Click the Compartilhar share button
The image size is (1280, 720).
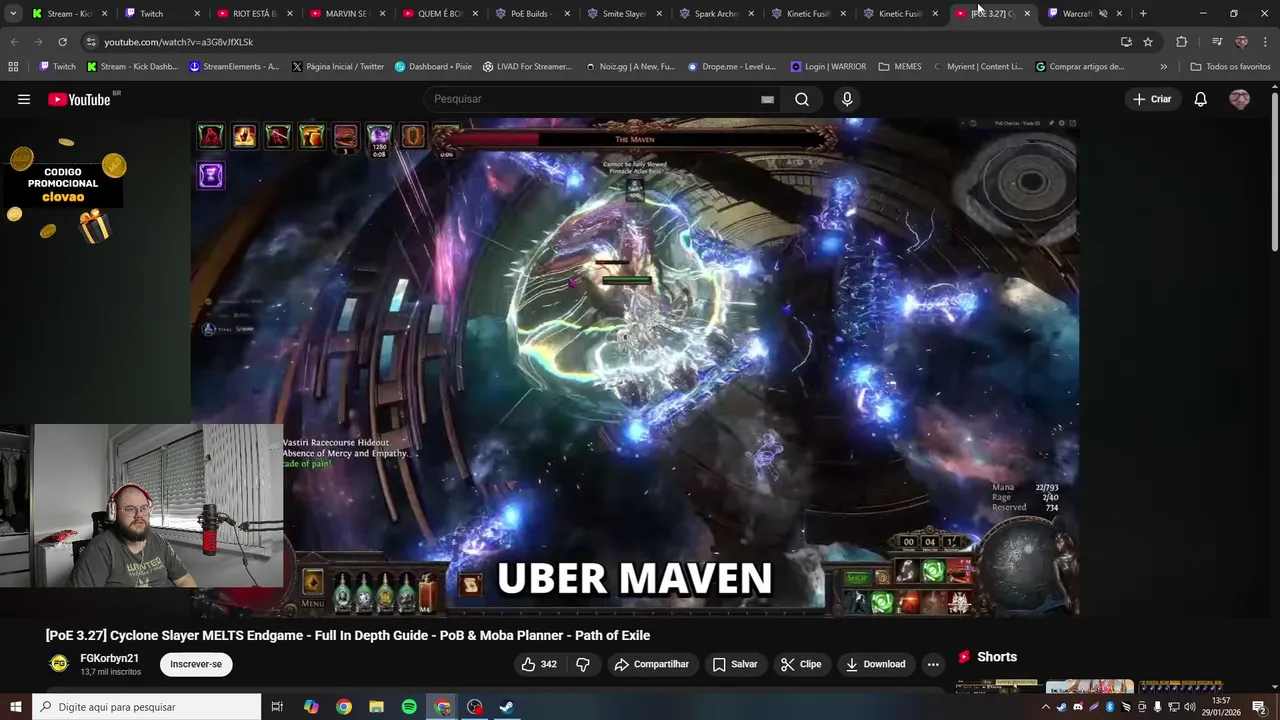651,664
